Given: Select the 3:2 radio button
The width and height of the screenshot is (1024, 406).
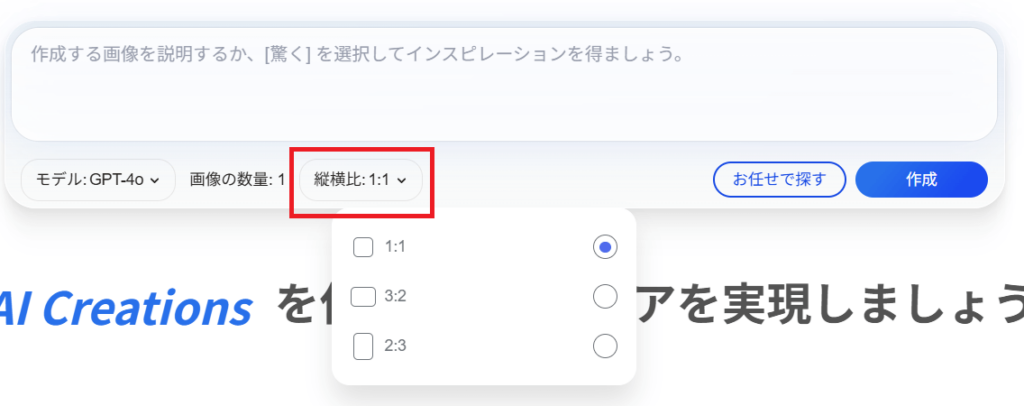Looking at the screenshot, I should coord(605,297).
